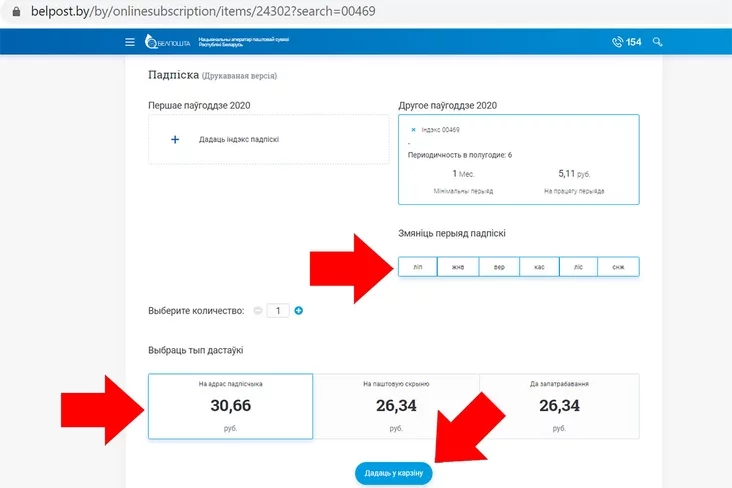Open the hamburger menu in header
Image resolution: width=732 pixels, height=488 pixels.
pos(129,42)
